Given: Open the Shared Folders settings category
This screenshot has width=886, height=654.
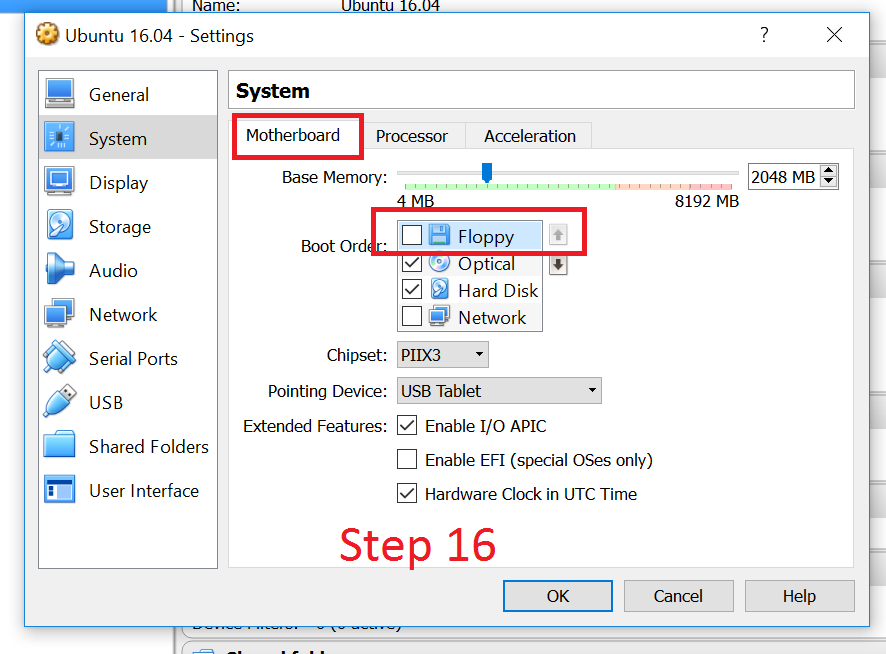Looking at the screenshot, I should (x=128, y=446).
